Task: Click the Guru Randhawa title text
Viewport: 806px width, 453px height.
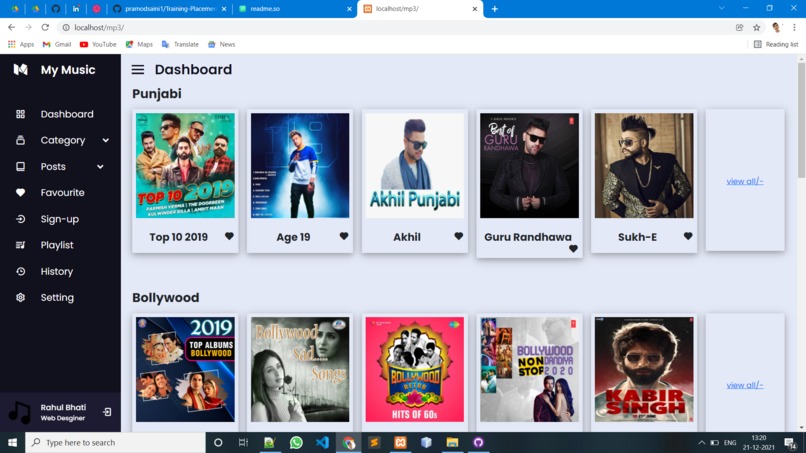Action: tap(527, 237)
